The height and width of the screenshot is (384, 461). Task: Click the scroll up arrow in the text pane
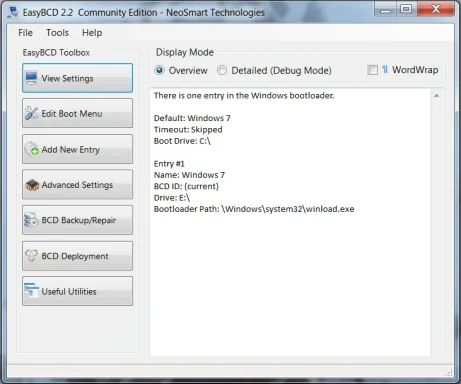click(437, 96)
